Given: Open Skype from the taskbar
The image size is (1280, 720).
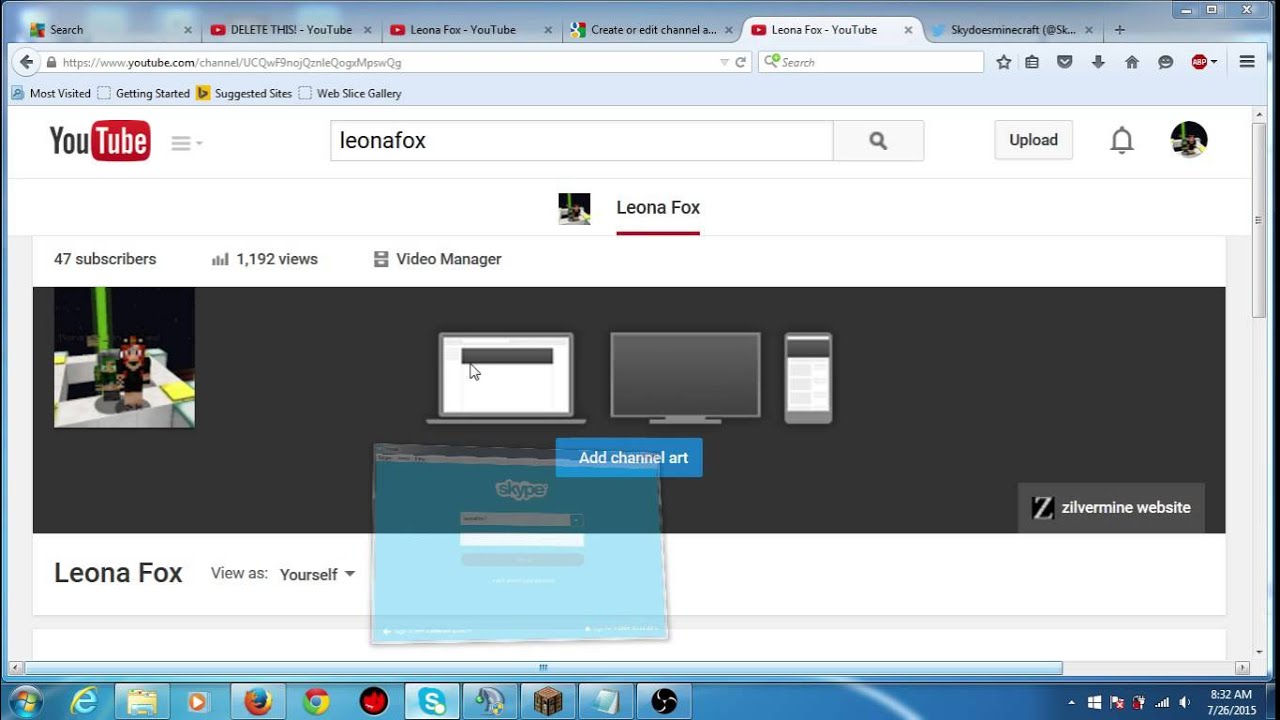Looking at the screenshot, I should tap(432, 702).
